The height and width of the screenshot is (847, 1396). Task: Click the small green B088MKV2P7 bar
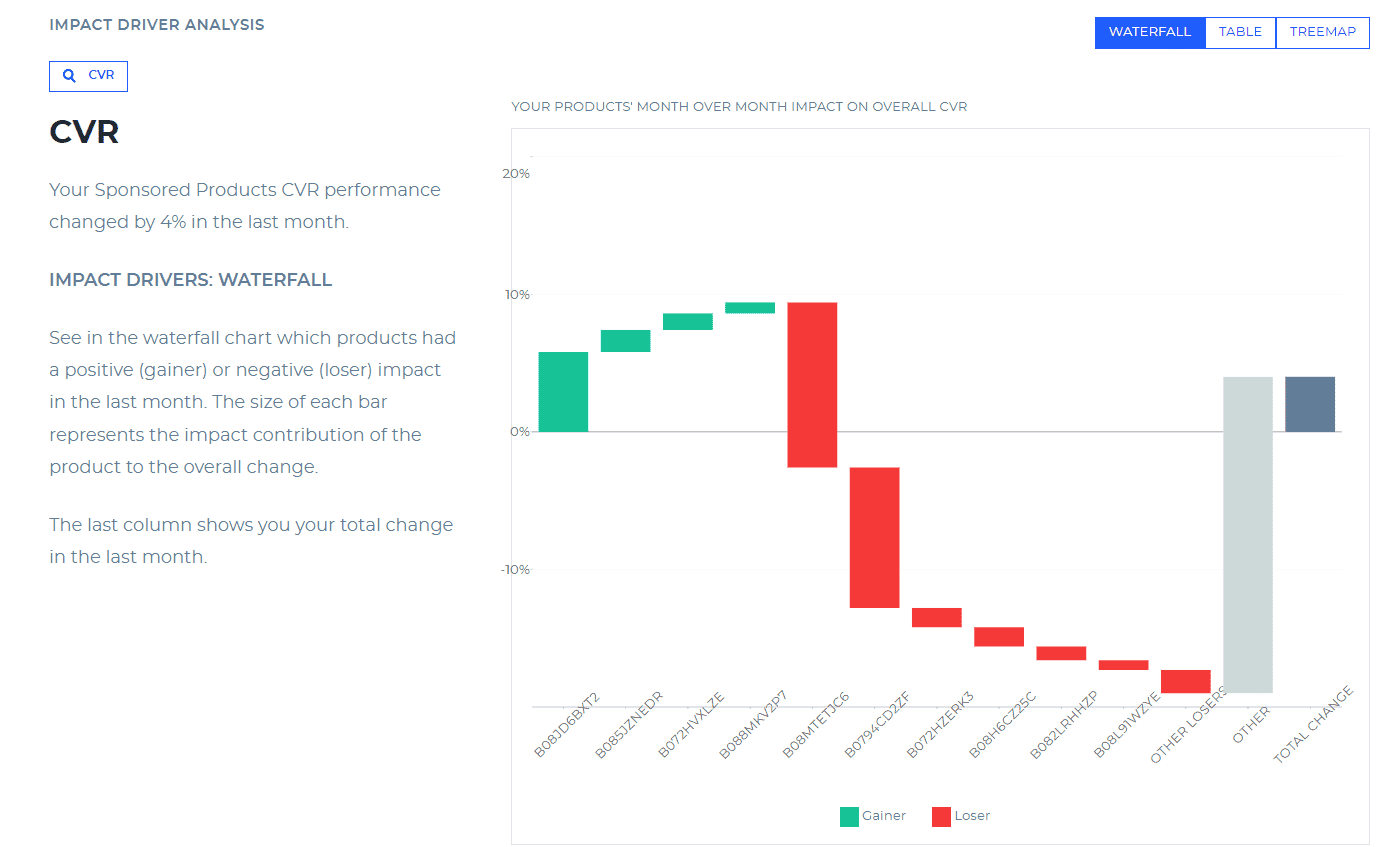pos(750,308)
